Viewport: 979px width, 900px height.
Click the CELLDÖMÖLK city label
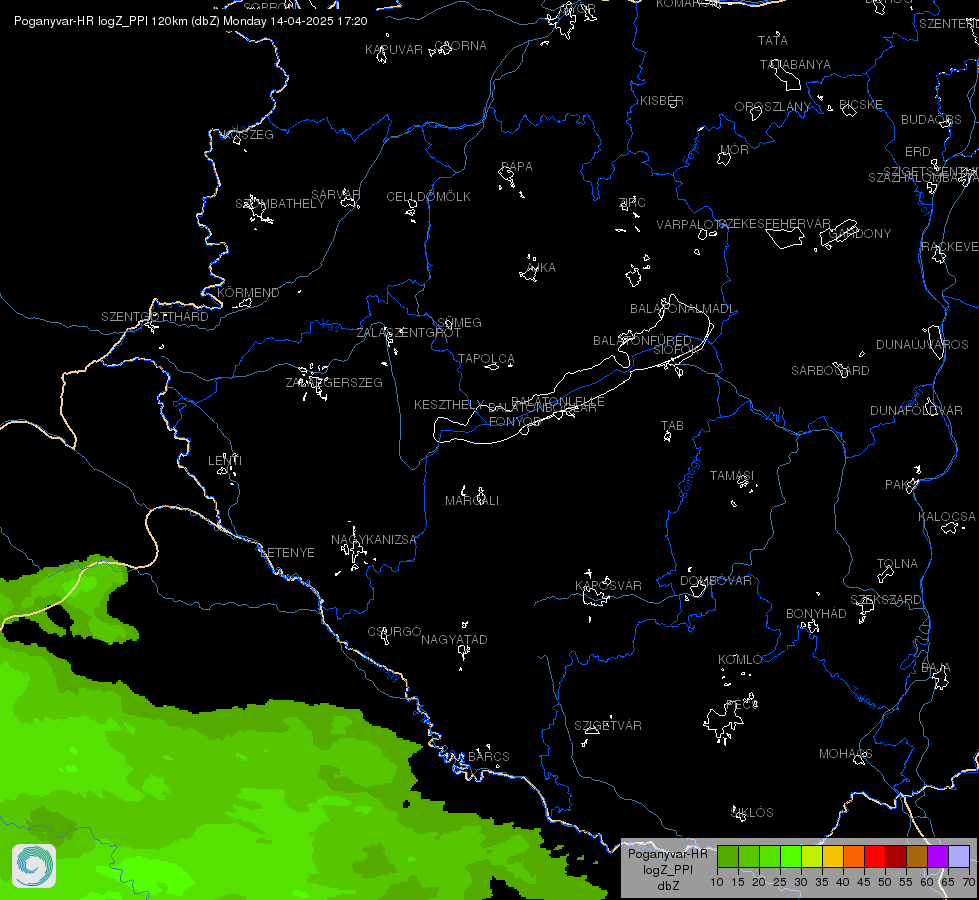coord(428,197)
